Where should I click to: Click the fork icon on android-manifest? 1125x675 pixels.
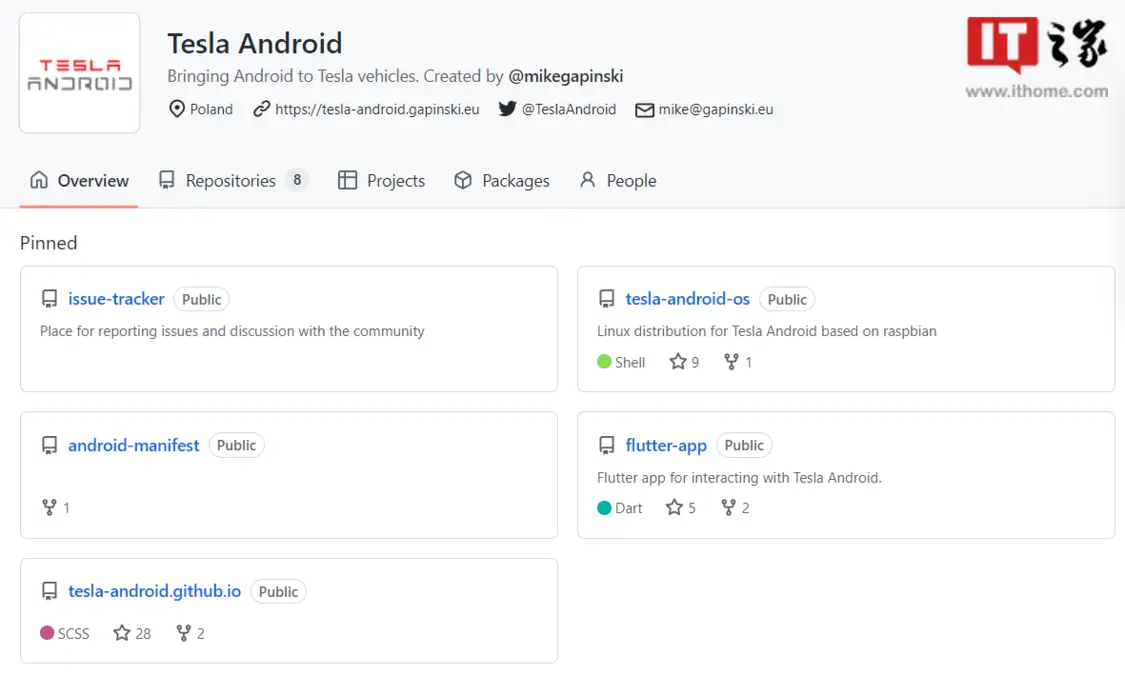pyautogui.click(x=49, y=508)
